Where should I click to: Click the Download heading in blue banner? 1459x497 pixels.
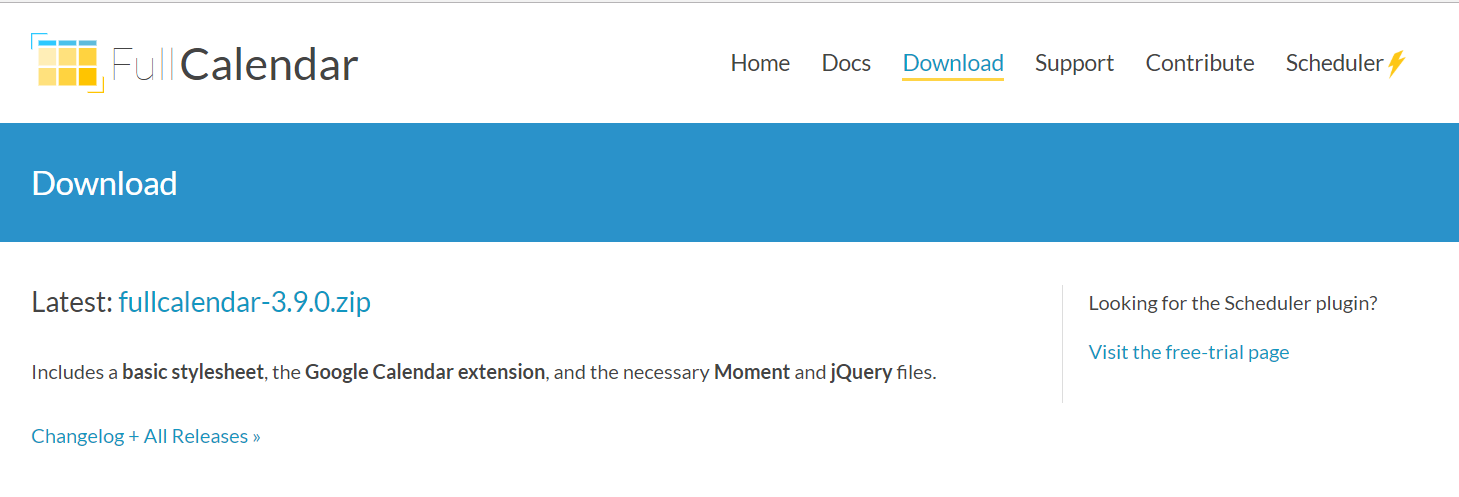104,184
